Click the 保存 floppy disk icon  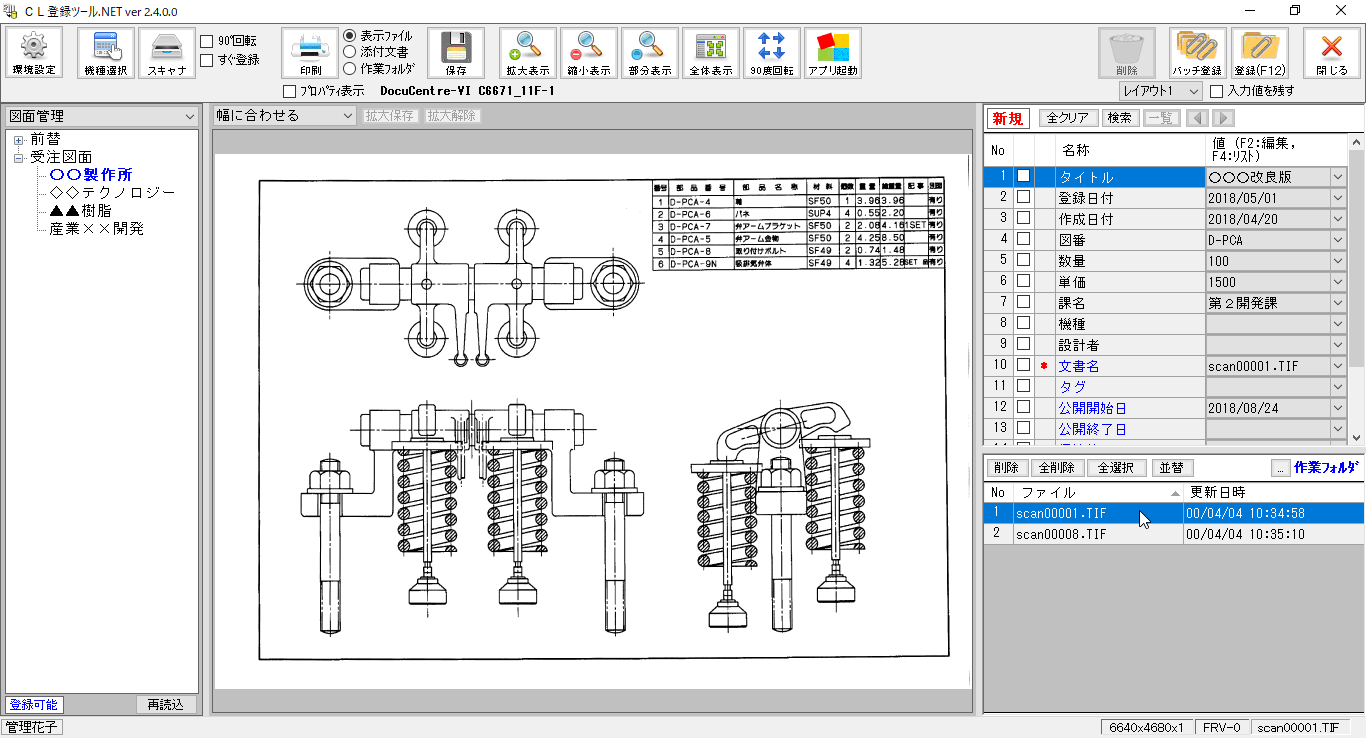(x=456, y=53)
